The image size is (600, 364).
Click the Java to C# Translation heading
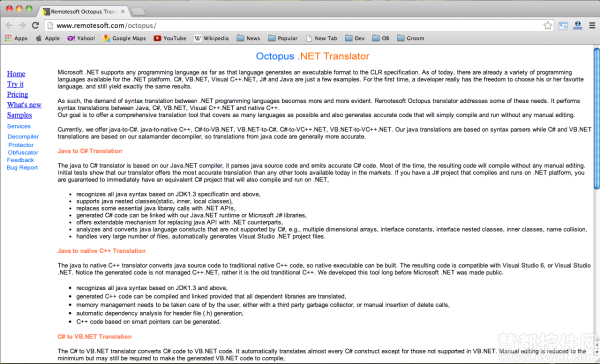[x=90, y=151]
